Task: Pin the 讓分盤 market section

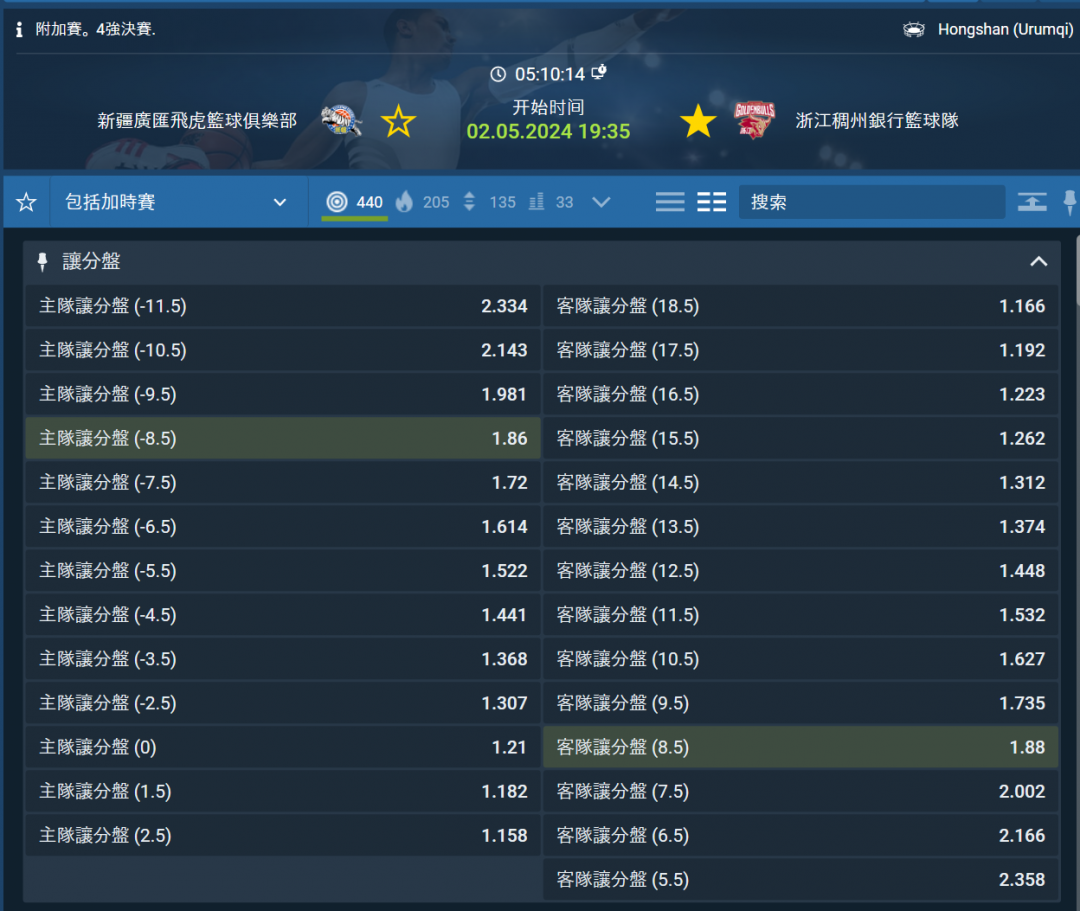Action: click(x=42, y=262)
